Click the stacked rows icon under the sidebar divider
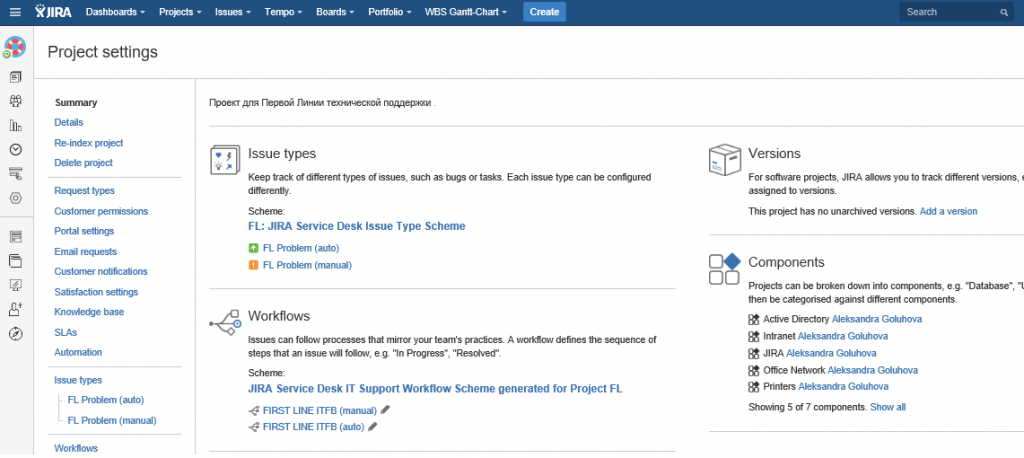The image size is (1024, 458). coord(16,237)
